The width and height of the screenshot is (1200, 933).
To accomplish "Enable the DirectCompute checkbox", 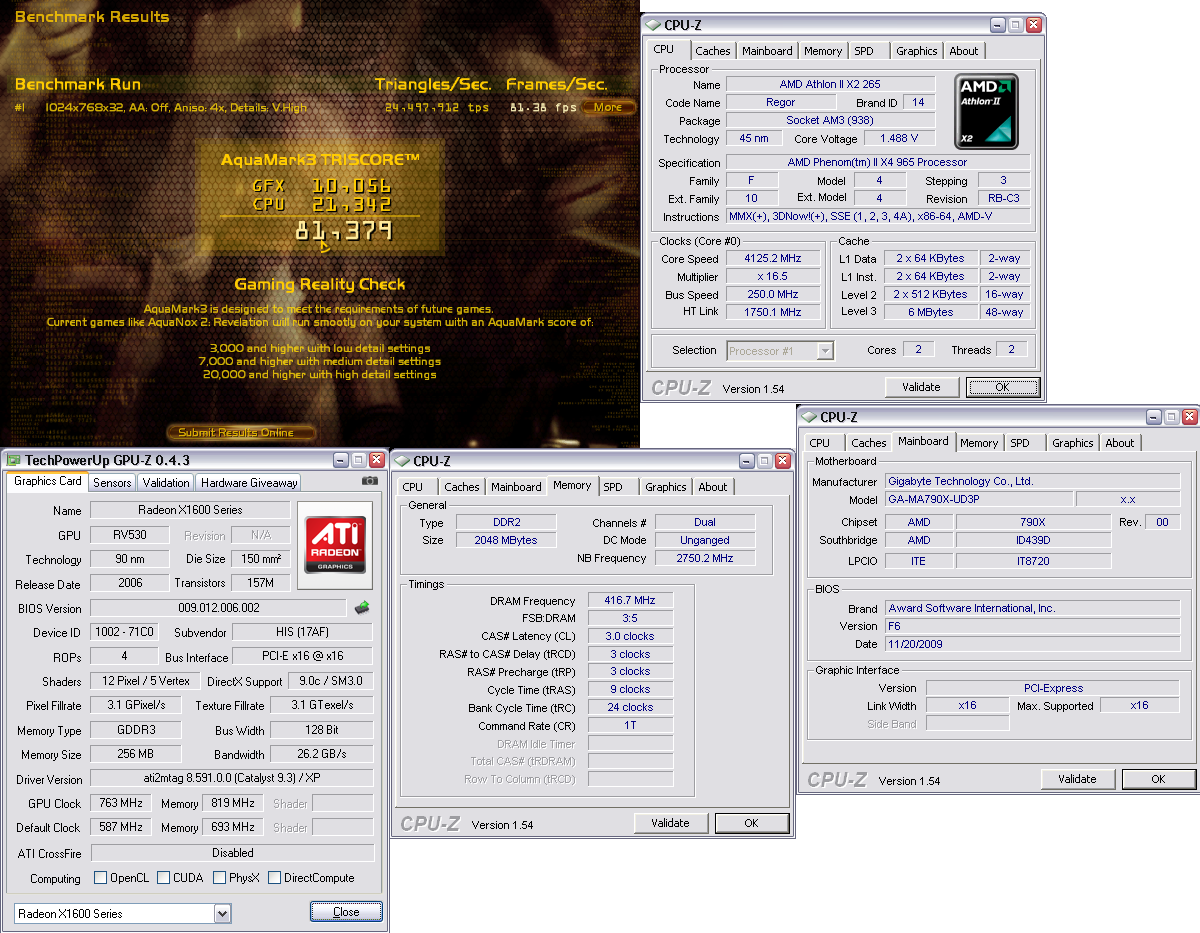I will pos(274,878).
